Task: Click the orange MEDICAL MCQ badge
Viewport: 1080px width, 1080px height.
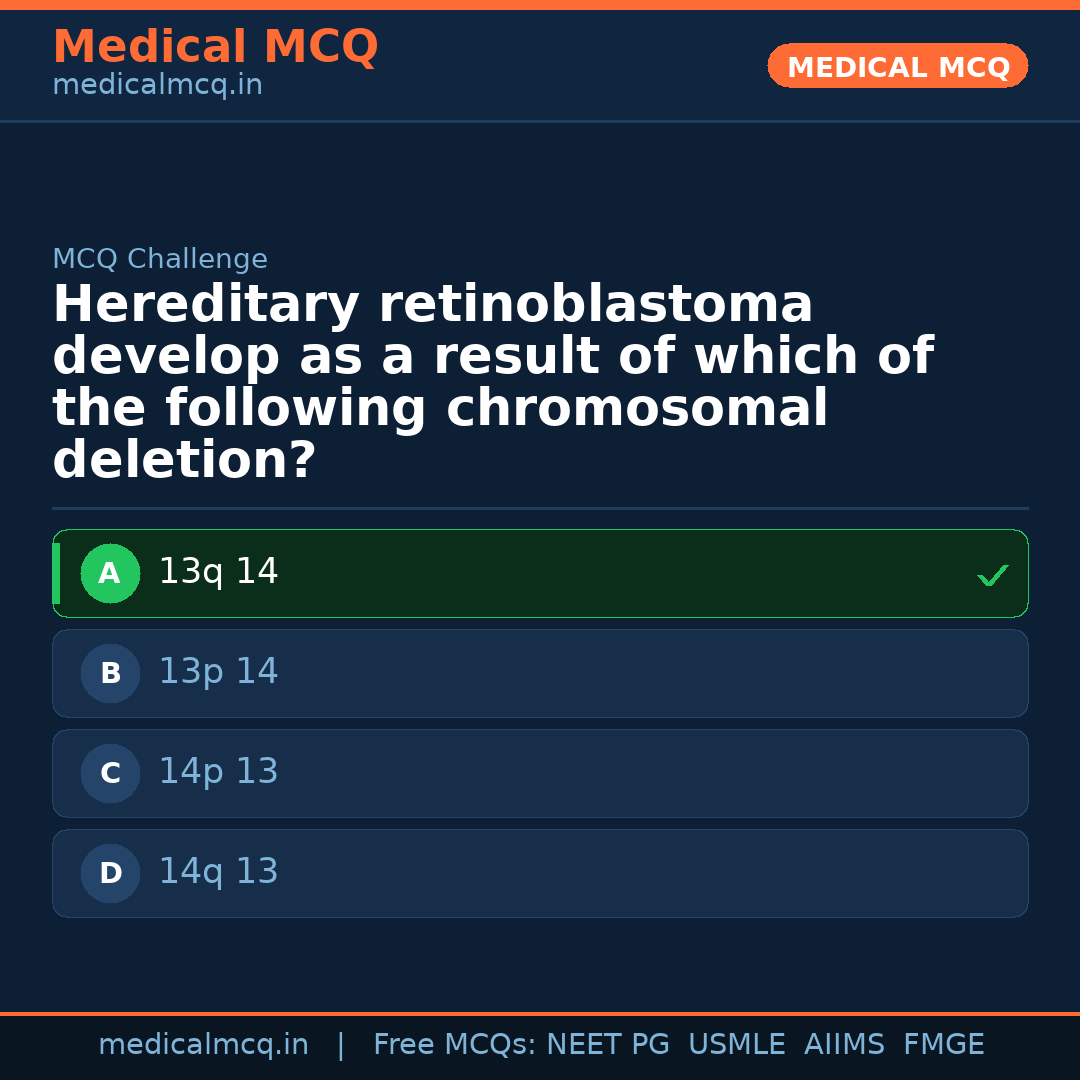Action: (897, 67)
